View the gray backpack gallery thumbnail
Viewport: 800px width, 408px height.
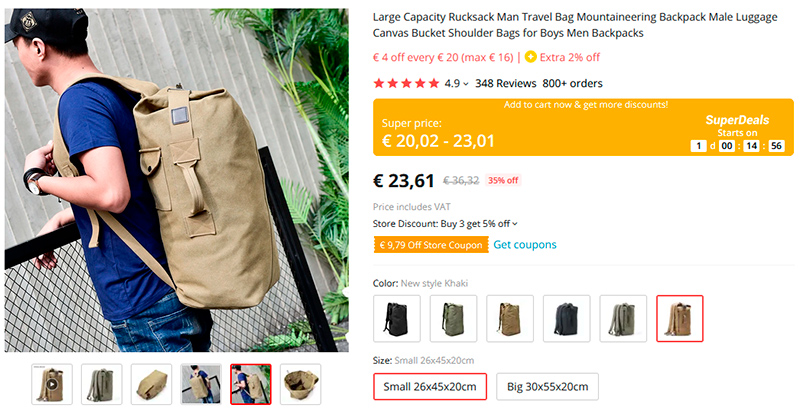(102, 384)
